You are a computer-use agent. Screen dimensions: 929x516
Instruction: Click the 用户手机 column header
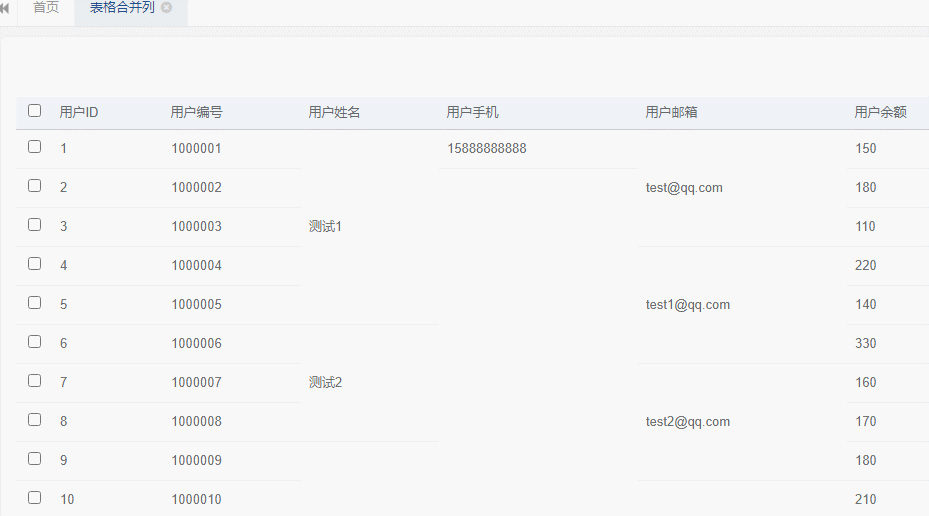[472, 112]
